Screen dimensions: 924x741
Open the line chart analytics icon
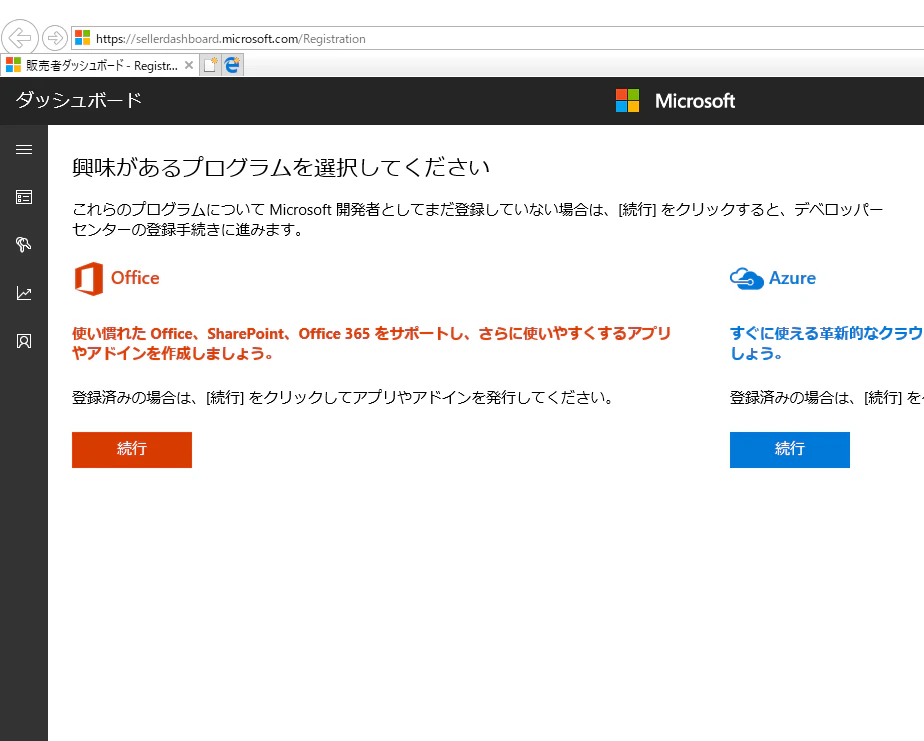click(x=24, y=293)
